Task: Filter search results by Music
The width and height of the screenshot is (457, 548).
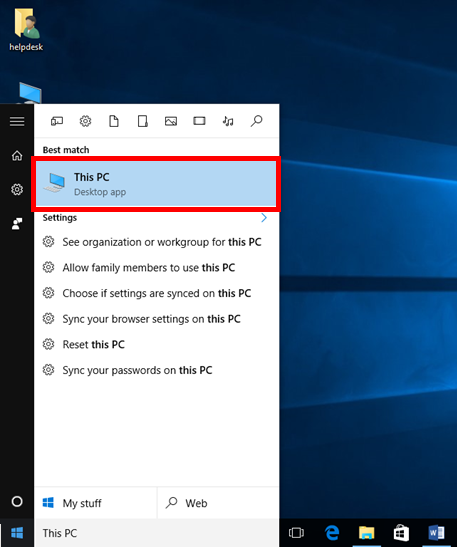Action: click(228, 121)
